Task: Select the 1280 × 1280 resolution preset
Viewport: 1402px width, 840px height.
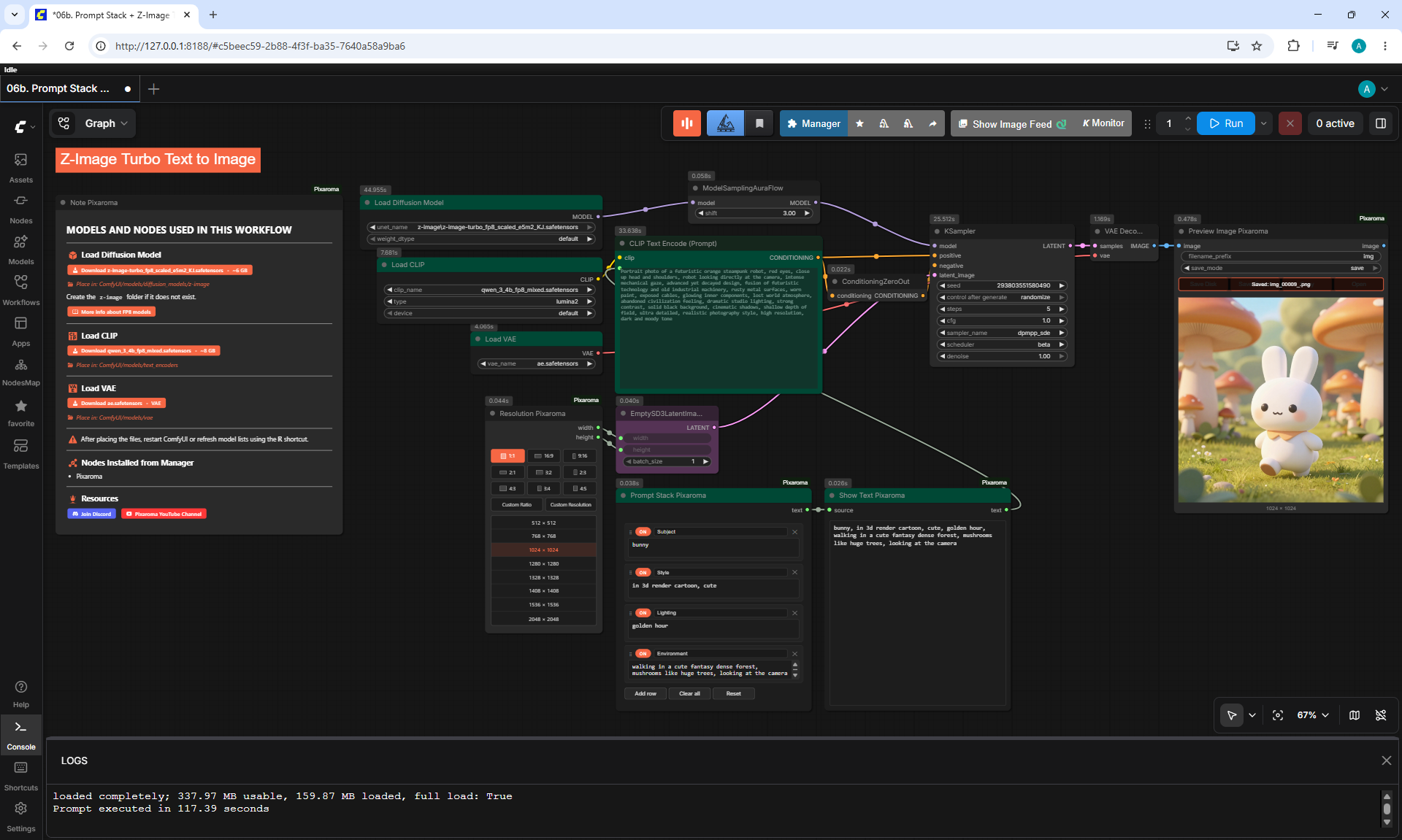Action: [544, 563]
